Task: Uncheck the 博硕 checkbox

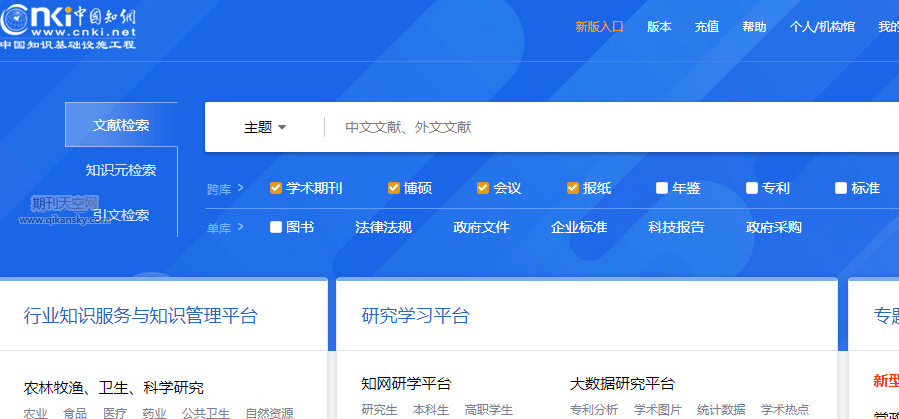Action: coord(394,188)
